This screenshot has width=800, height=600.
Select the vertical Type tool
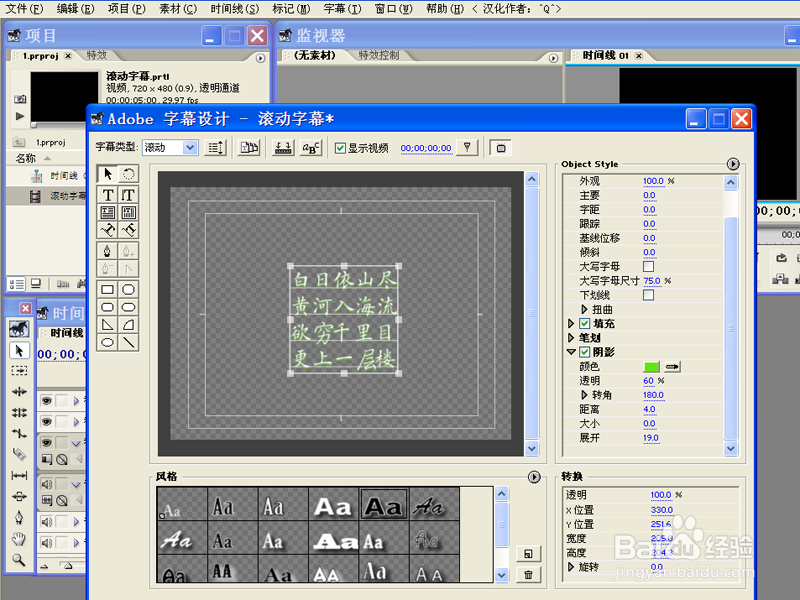129,195
